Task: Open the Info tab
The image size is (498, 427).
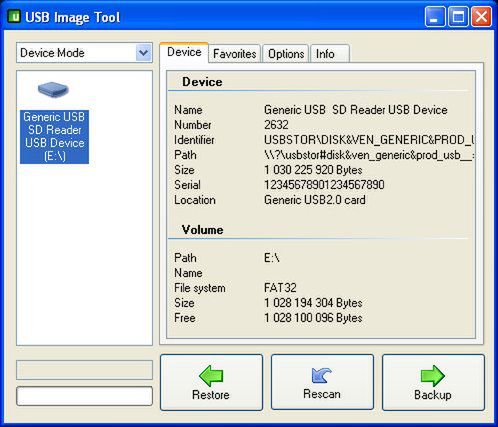Action: tap(330, 54)
